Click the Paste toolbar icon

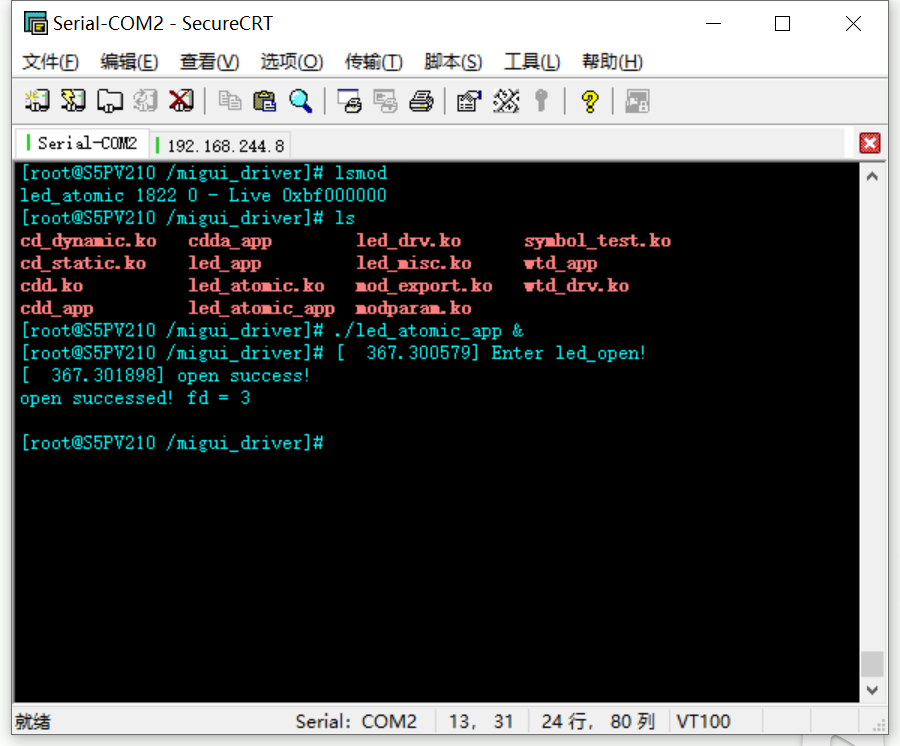coord(265,101)
